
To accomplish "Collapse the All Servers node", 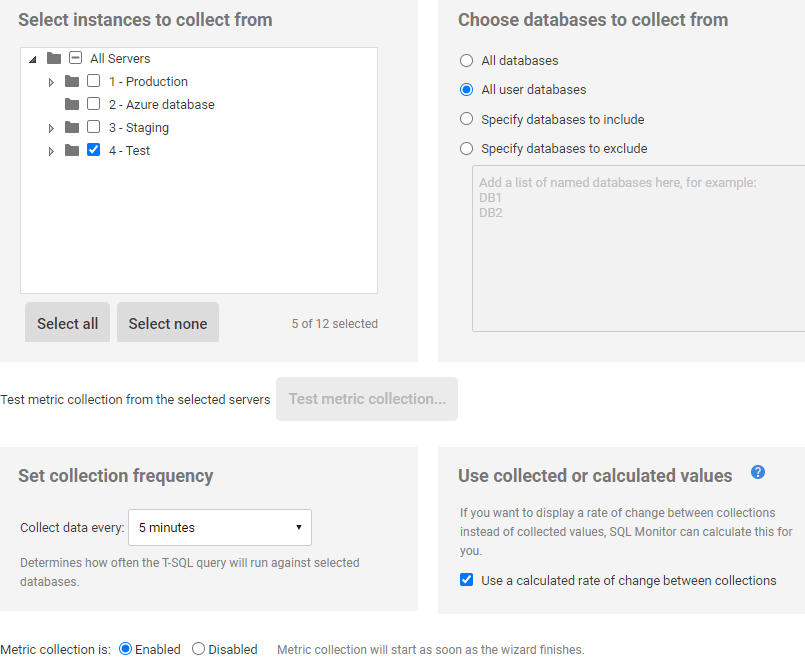I will [33, 58].
